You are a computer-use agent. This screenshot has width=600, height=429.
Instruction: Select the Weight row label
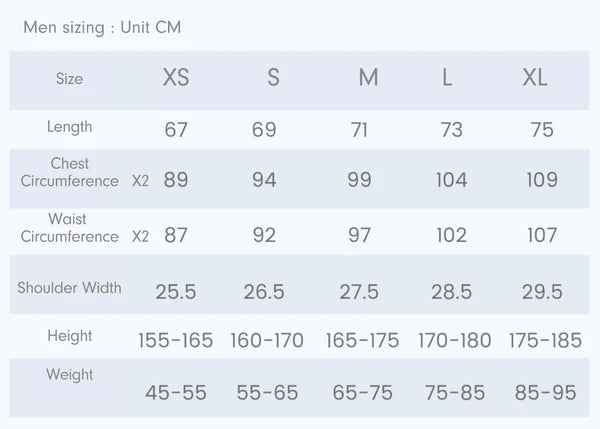pyautogui.click(x=69, y=375)
